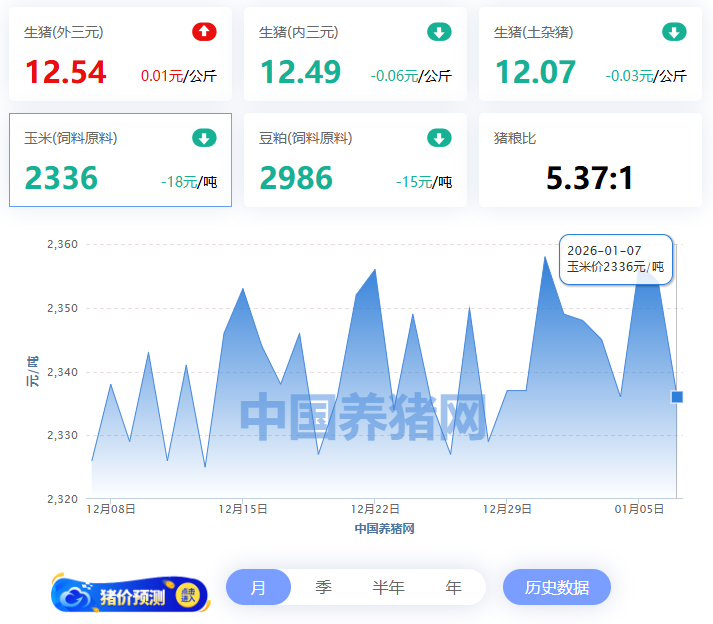Image resolution: width=713 pixels, height=624 pixels.
Task: Click the cloud icon in 猪价预测 banner
Action: click(76, 596)
